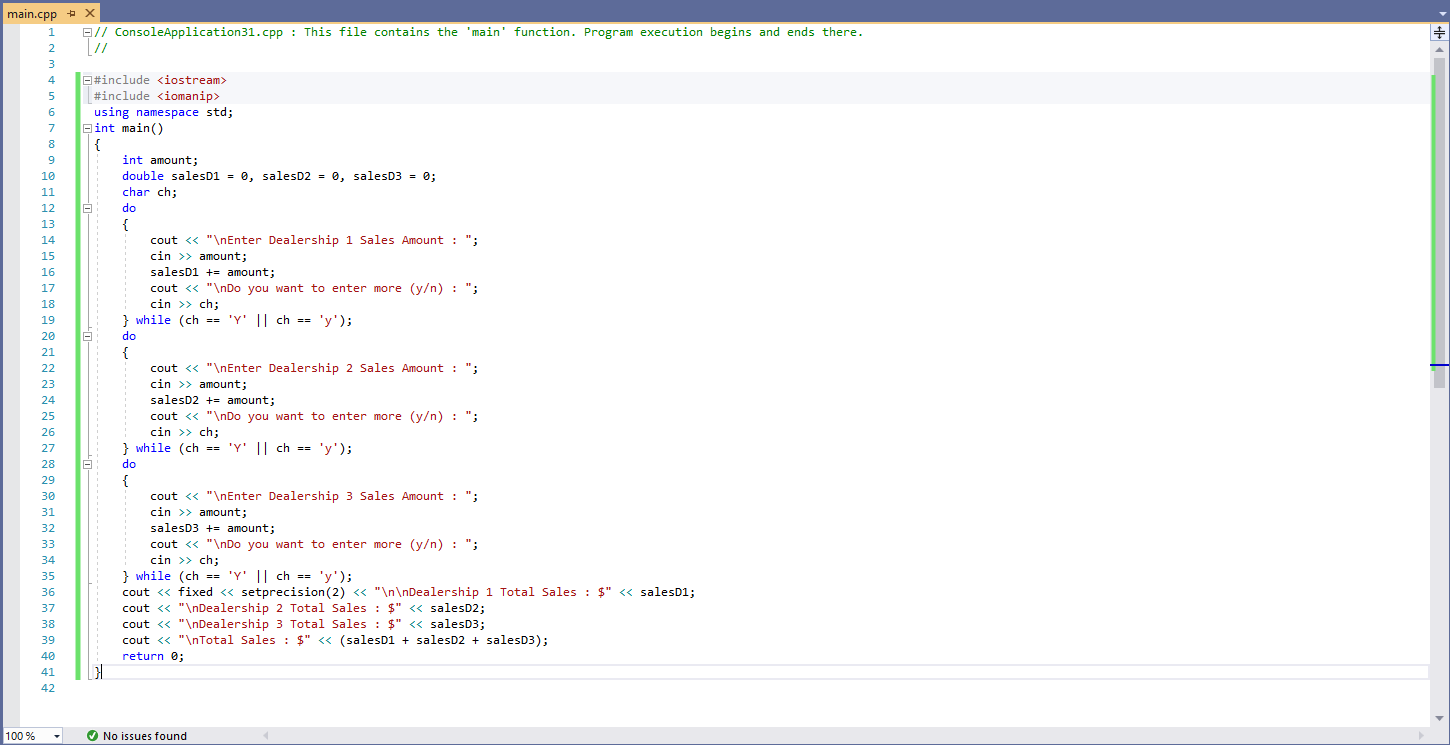Click the vertical scrollbar down arrow
This screenshot has width=1450, height=745.
pos(1440,718)
